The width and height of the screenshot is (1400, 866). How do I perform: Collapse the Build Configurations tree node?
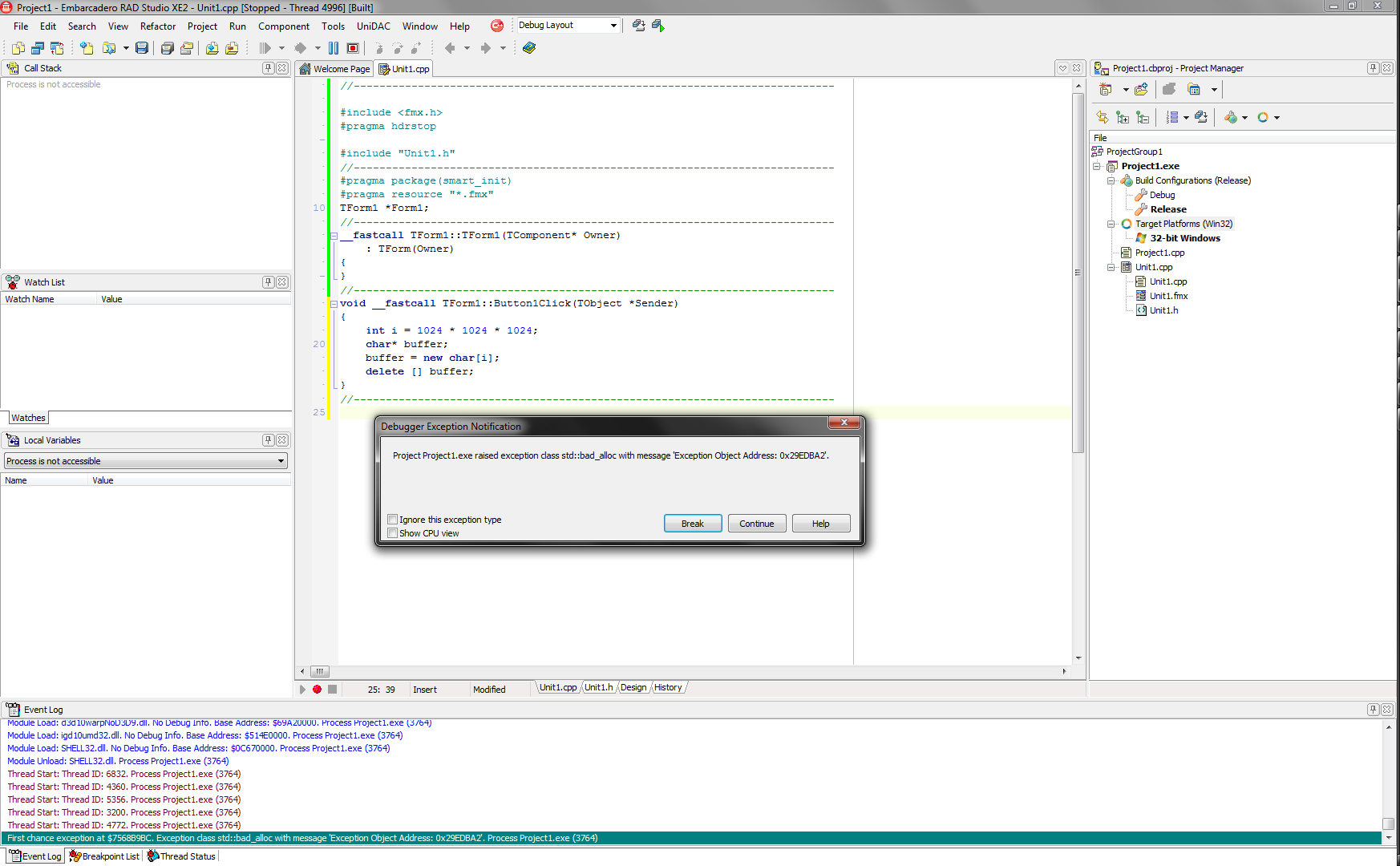[1111, 181]
